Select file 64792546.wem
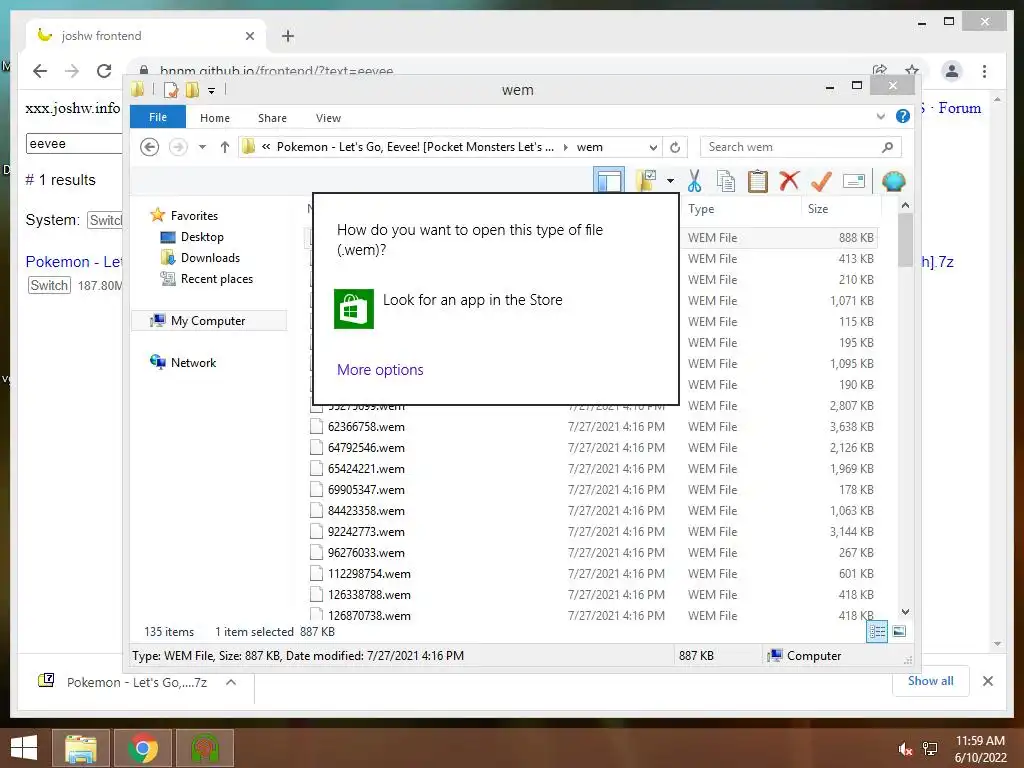Image resolution: width=1024 pixels, height=768 pixels. tap(366, 447)
